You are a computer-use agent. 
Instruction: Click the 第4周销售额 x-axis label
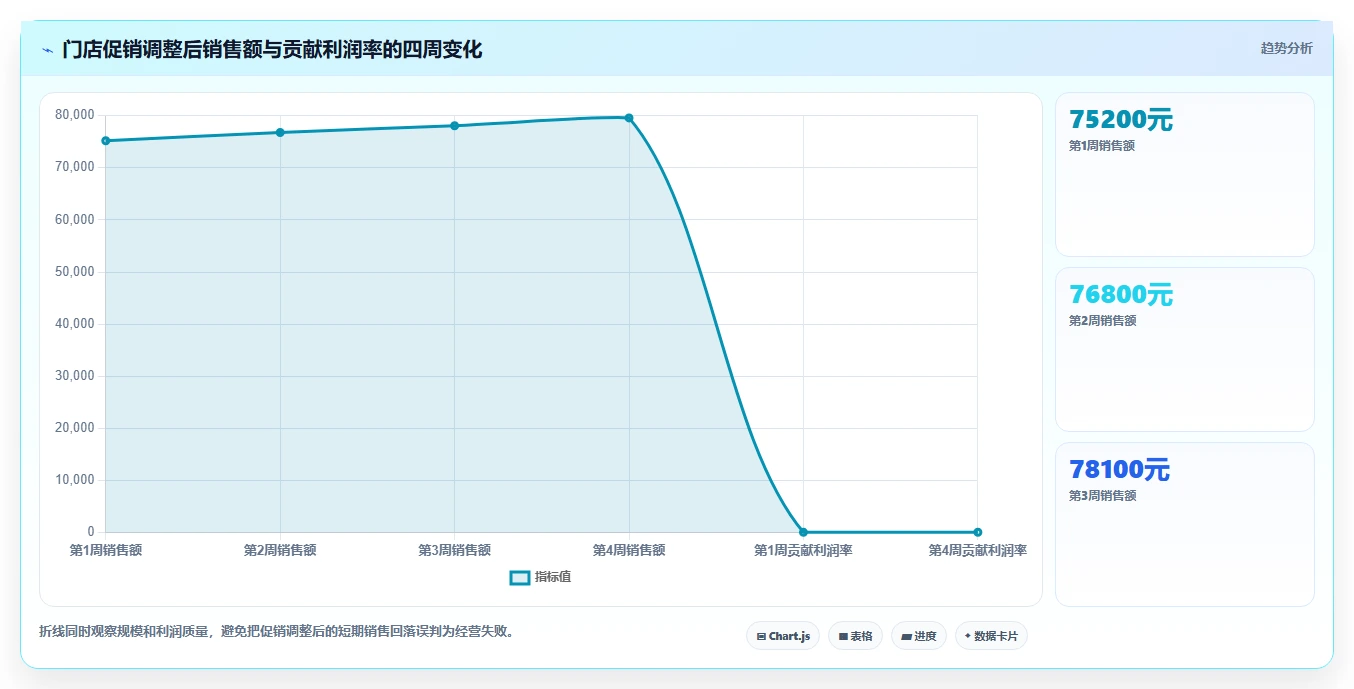(629, 550)
